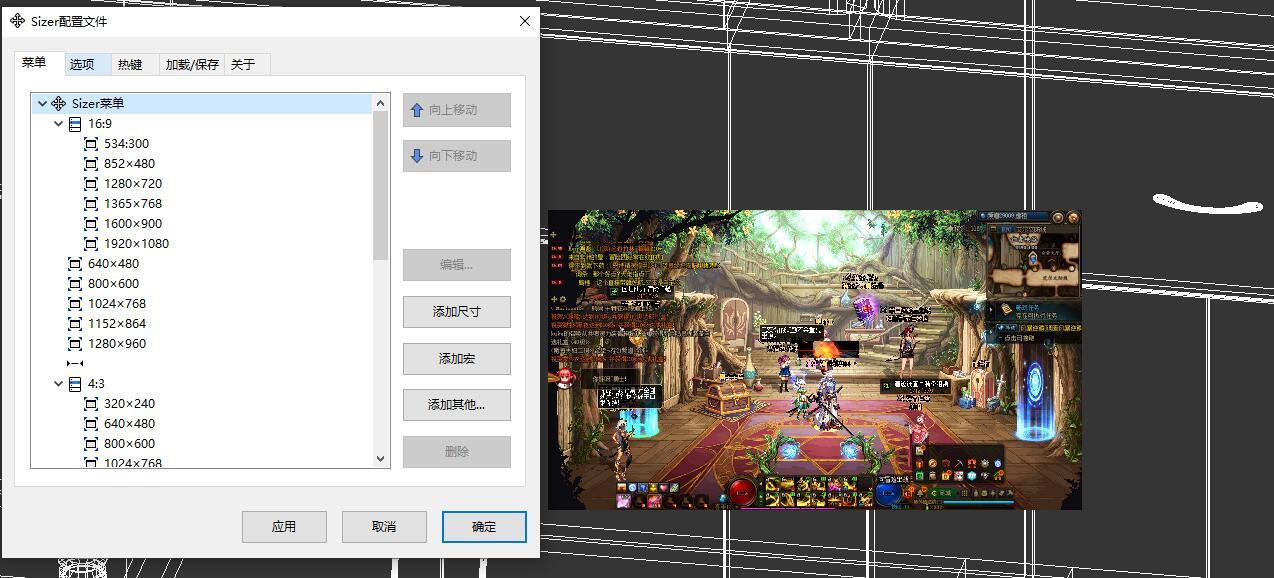Image resolution: width=1274 pixels, height=578 pixels.
Task: Click the 向下移动 button
Action: 457,156
